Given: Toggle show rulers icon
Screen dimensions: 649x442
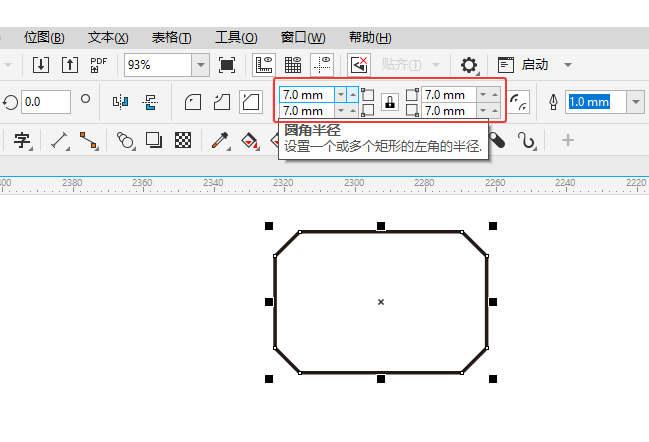Looking at the screenshot, I should [264, 65].
